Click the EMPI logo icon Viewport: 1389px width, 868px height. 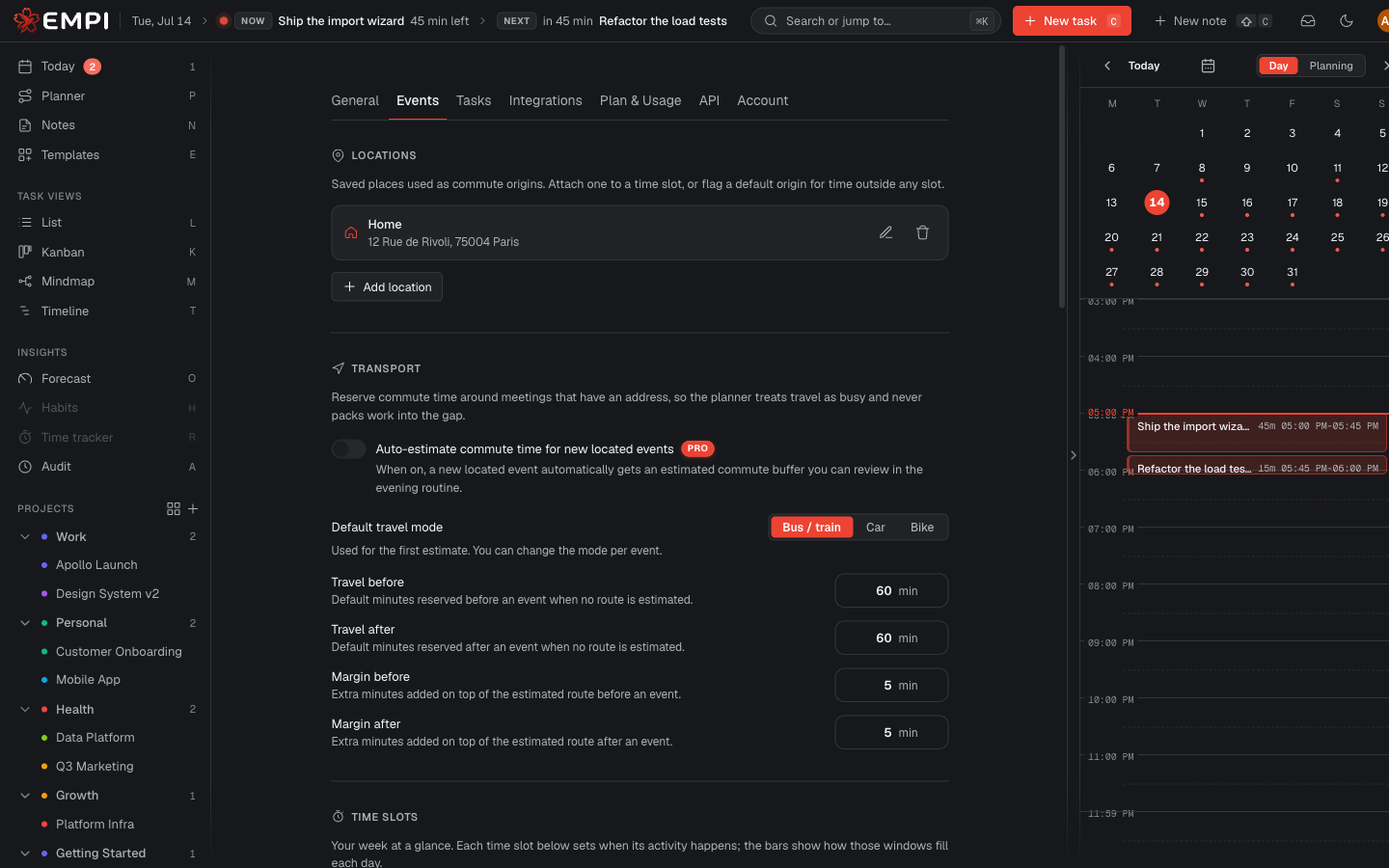[26, 20]
